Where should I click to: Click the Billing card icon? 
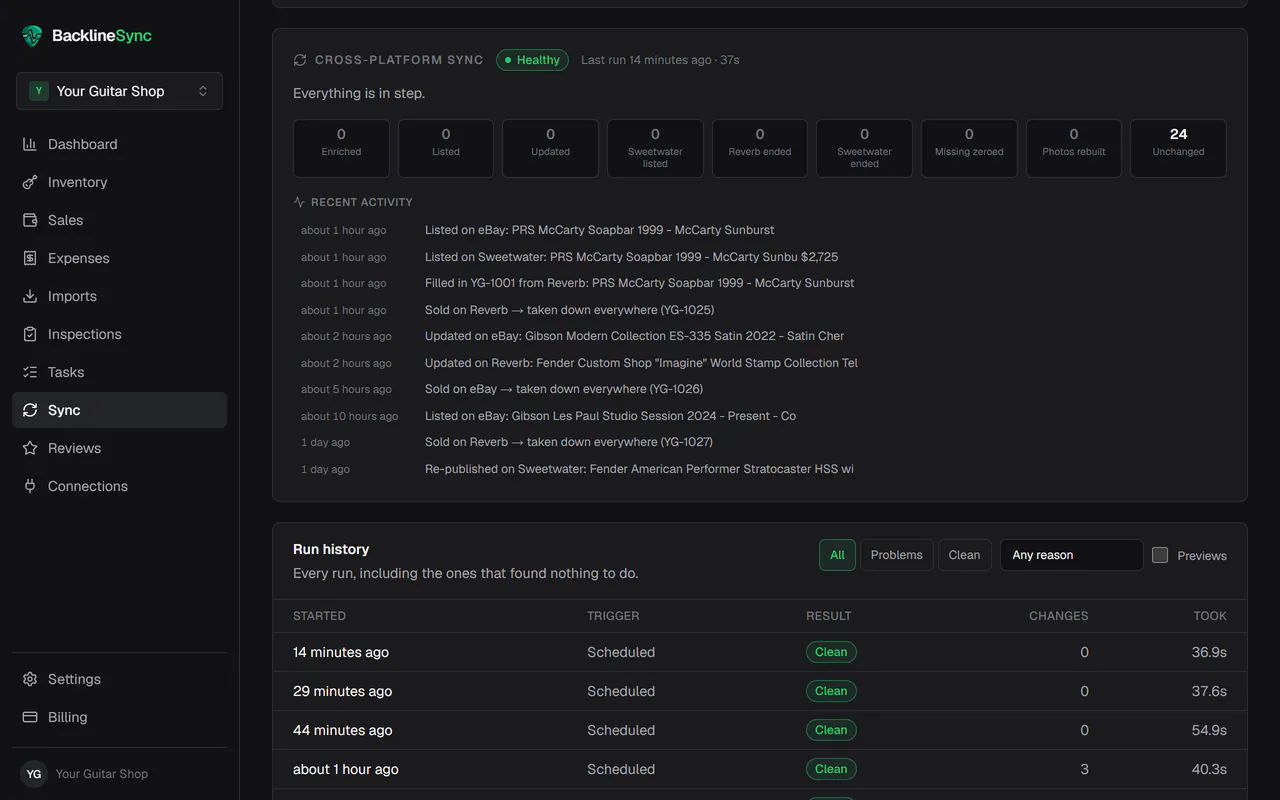click(30, 717)
